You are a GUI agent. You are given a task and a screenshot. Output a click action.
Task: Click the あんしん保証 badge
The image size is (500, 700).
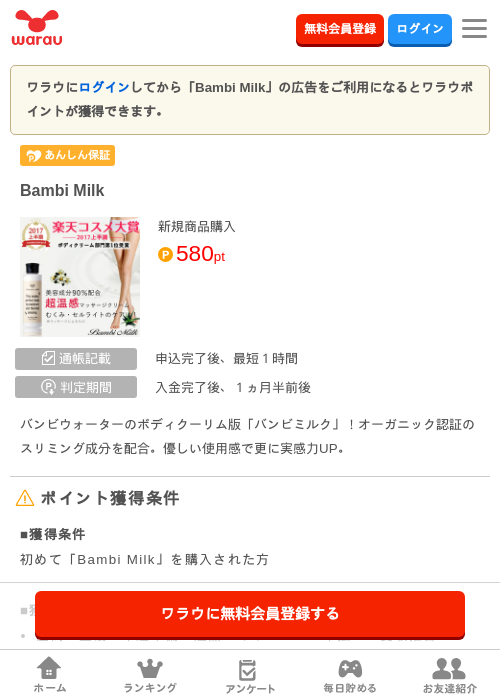click(x=67, y=155)
